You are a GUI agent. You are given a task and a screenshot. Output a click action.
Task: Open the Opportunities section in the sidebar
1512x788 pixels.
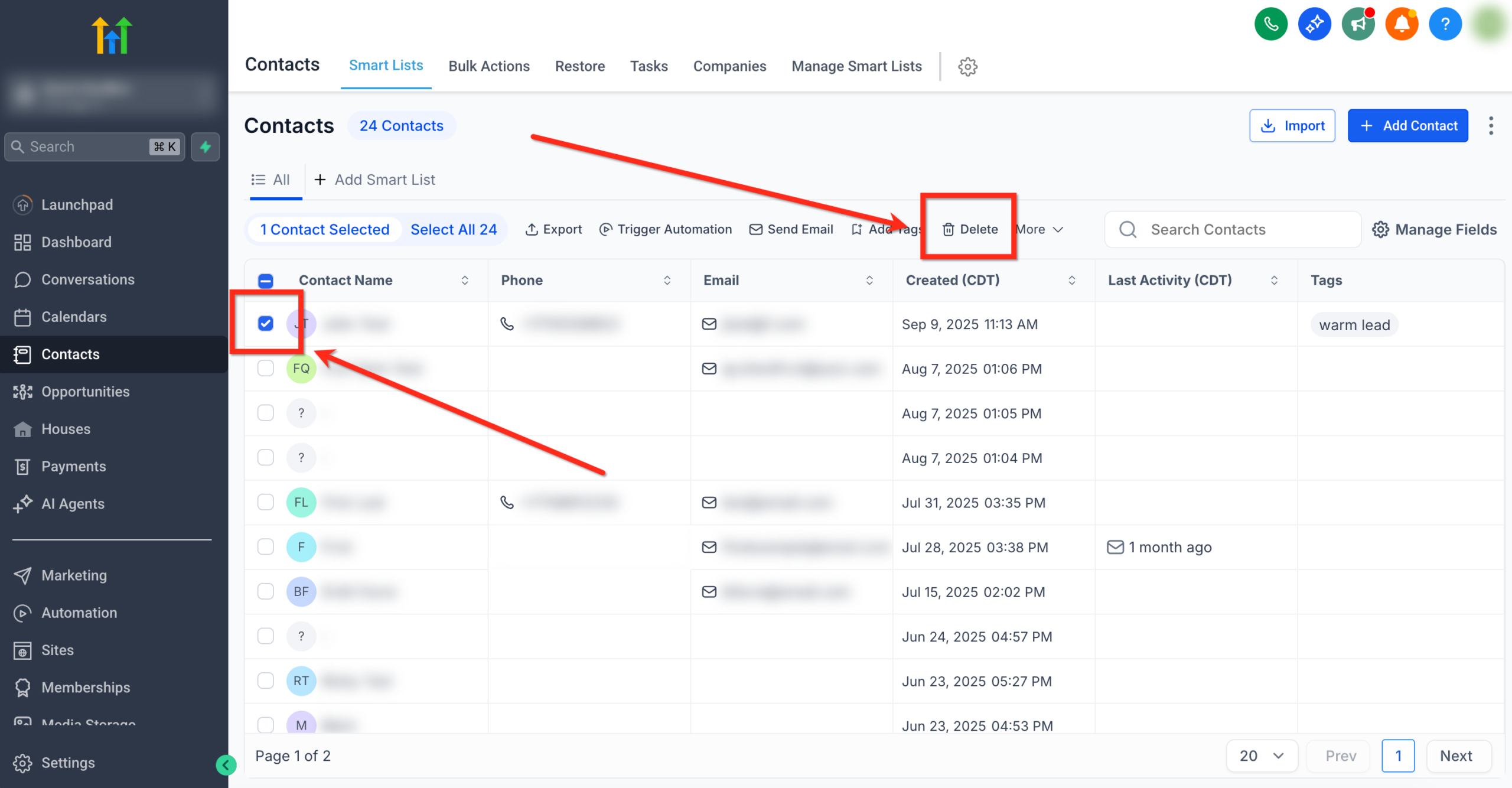(86, 392)
